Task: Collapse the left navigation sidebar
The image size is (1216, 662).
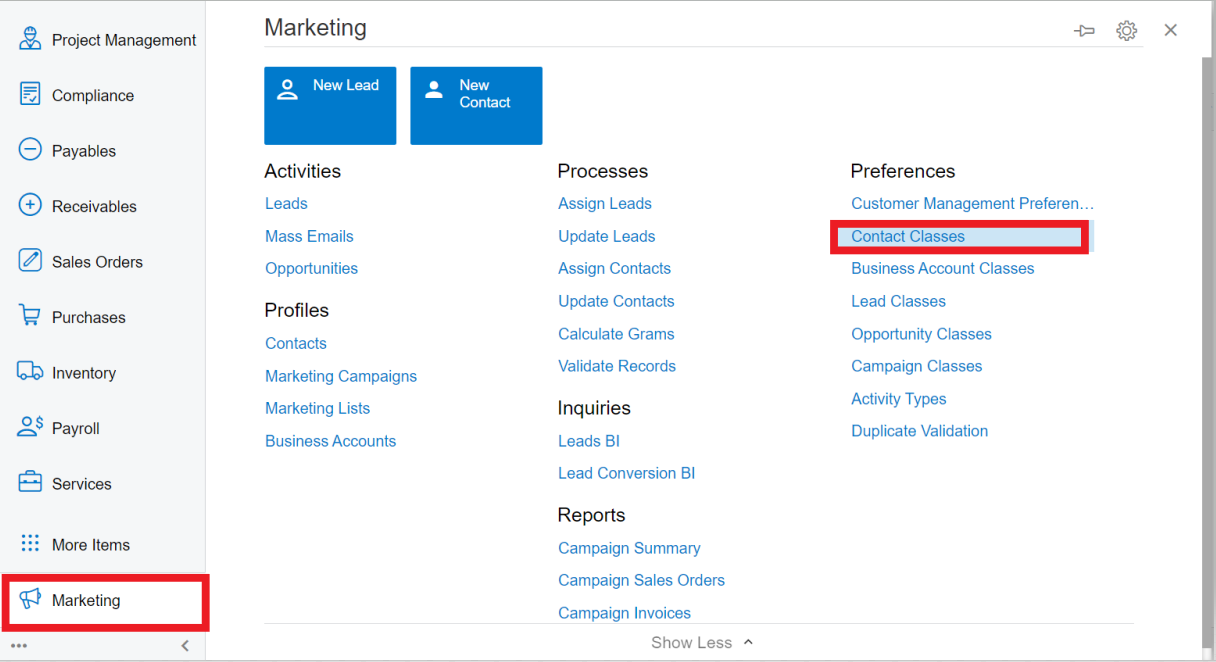Action: tap(185, 645)
